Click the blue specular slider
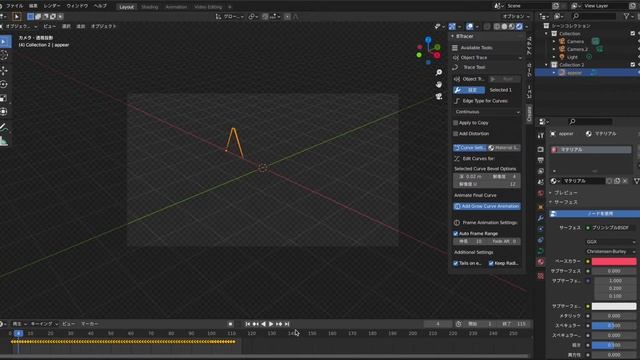The width and height of the screenshot is (640, 360). tap(614, 326)
